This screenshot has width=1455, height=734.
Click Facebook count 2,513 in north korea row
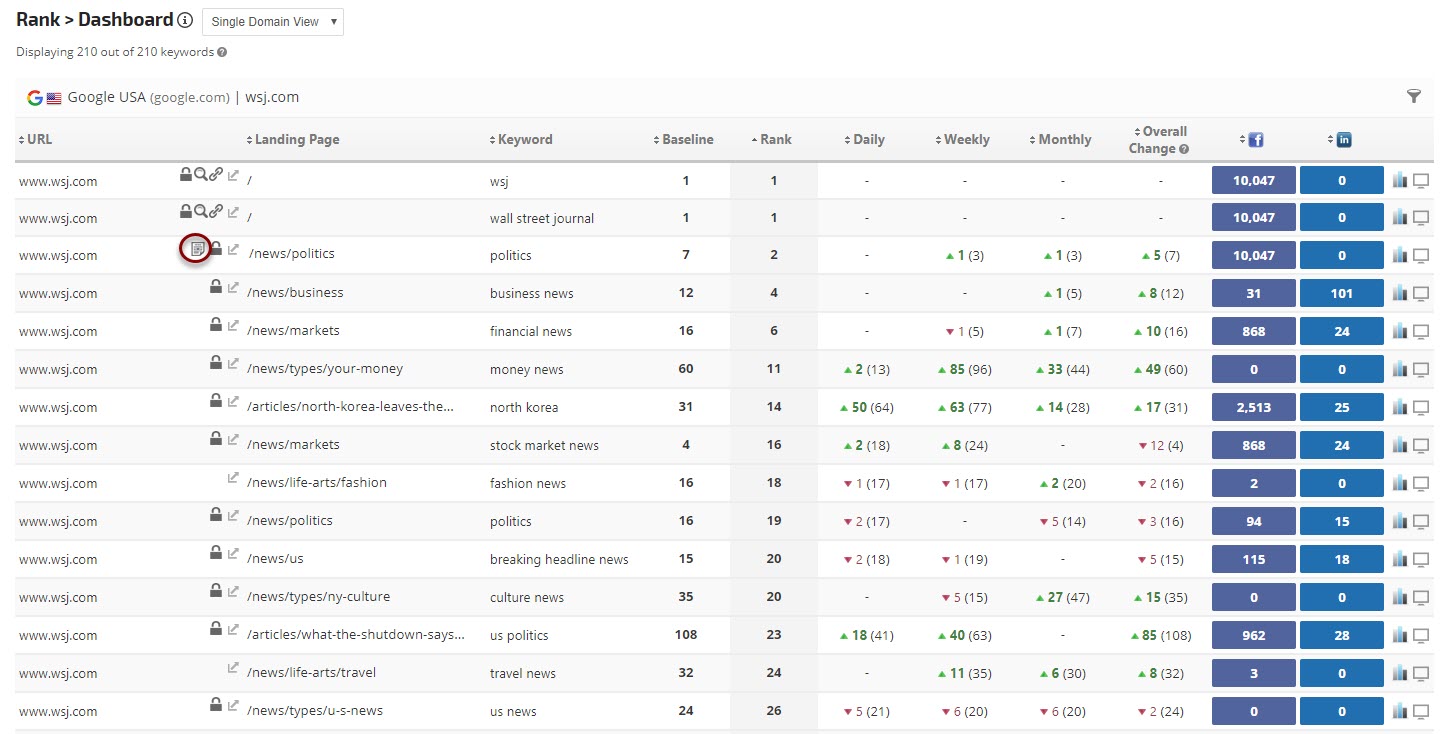tap(1254, 408)
